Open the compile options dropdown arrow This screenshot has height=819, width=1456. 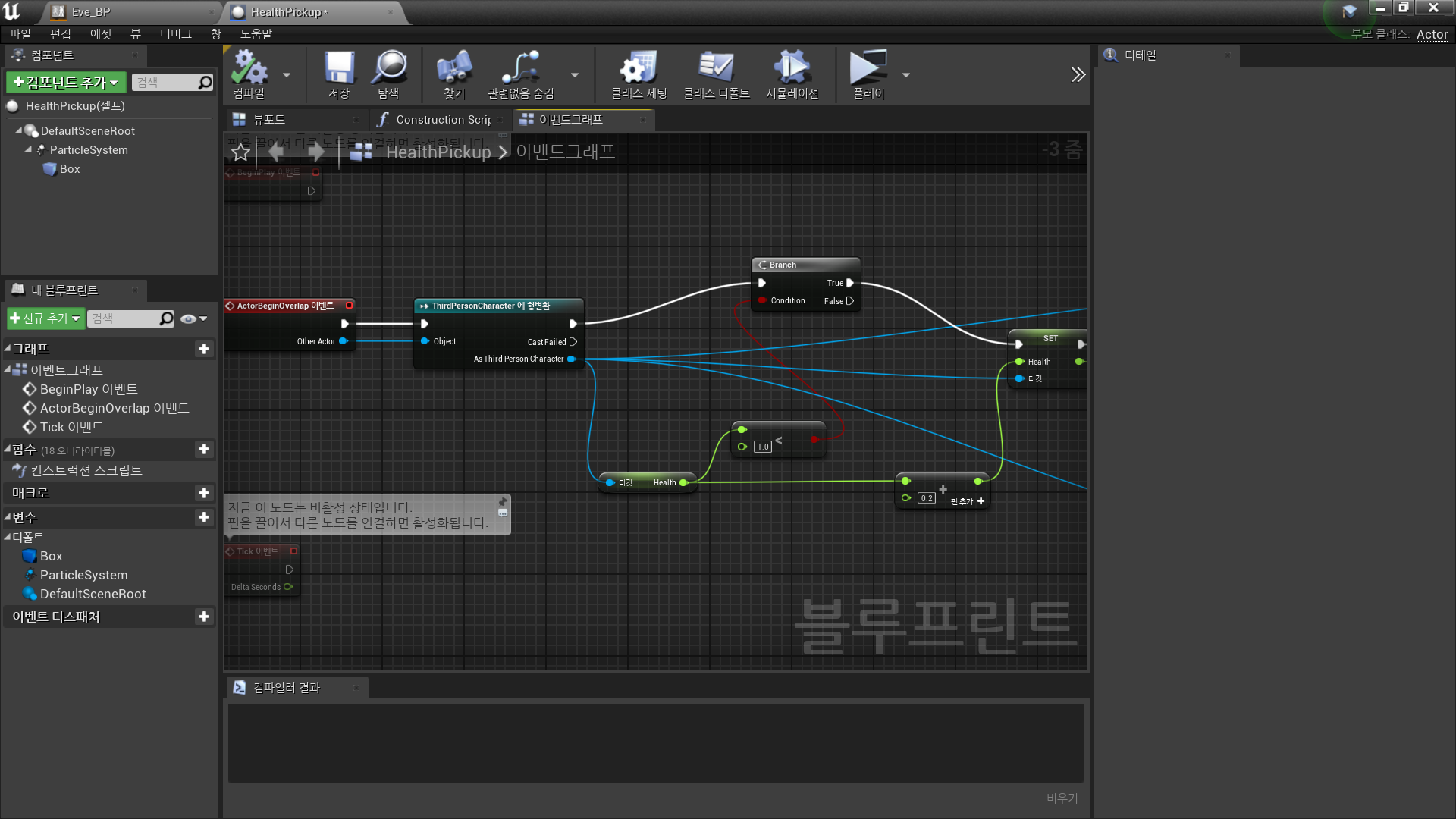287,75
